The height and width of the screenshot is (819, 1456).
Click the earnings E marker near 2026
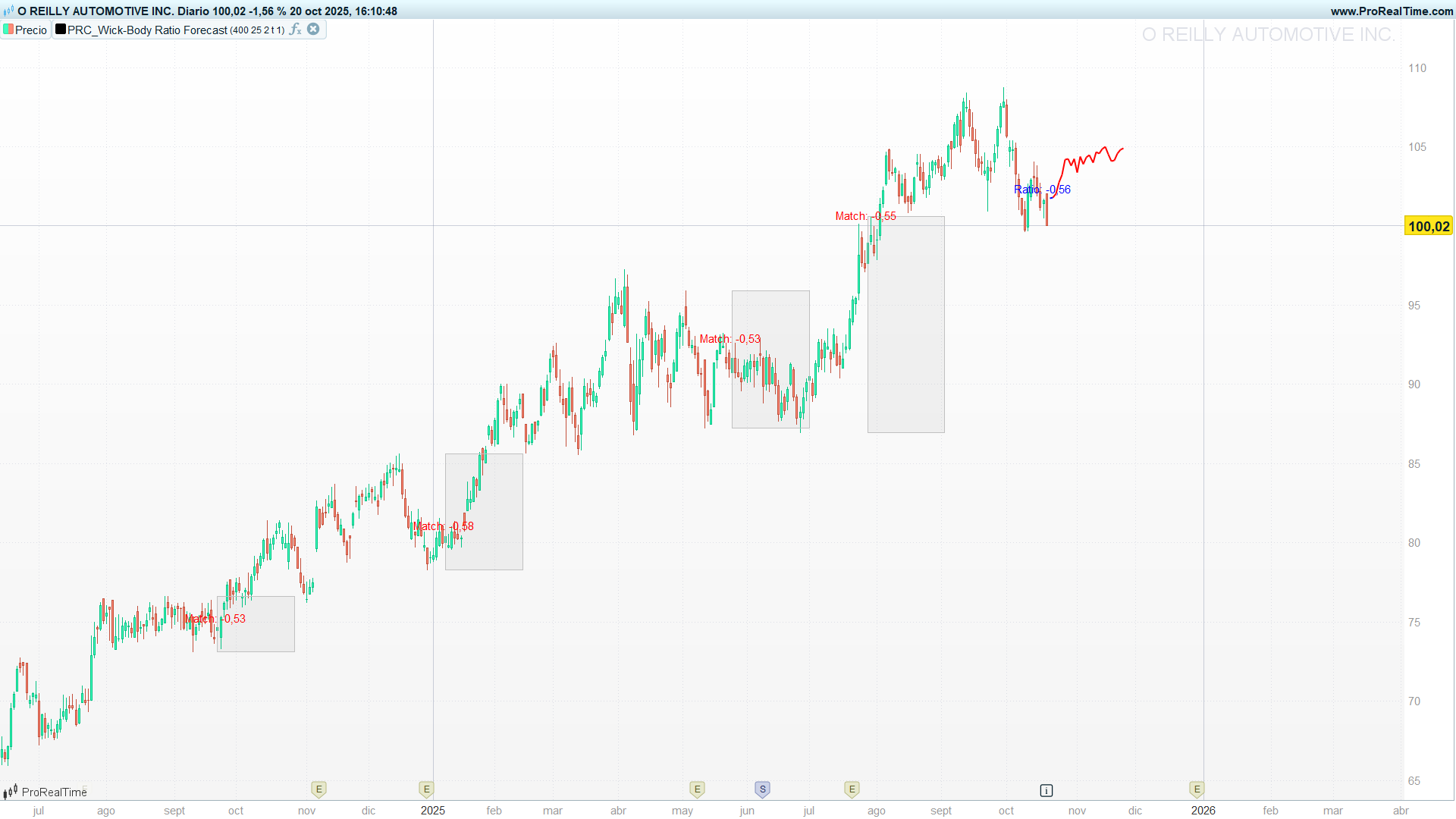pyautogui.click(x=1197, y=789)
